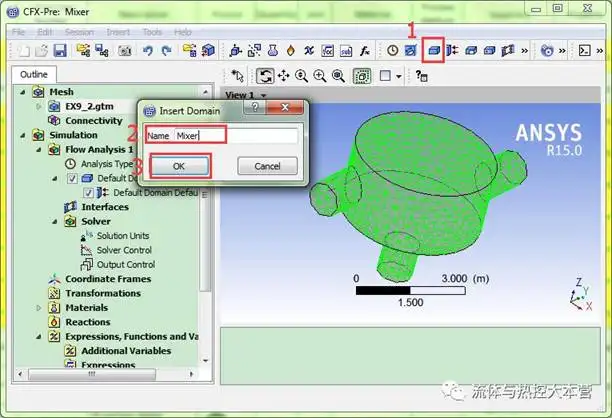The width and height of the screenshot is (612, 418).
Task: Select Interfaces in the outline tree
Action: click(105, 207)
